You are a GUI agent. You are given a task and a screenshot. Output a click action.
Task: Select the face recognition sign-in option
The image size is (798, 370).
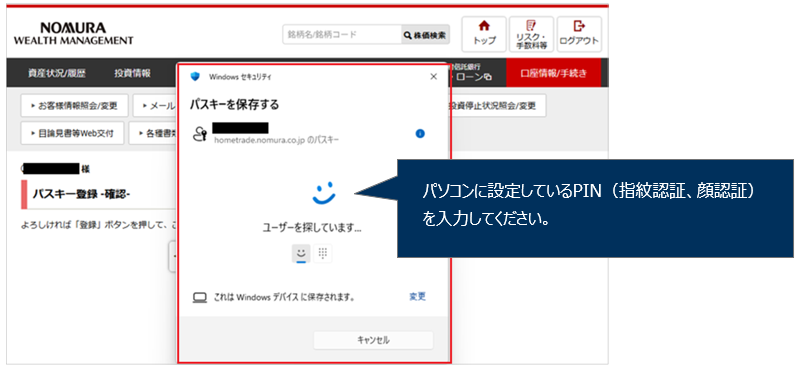tap(301, 253)
